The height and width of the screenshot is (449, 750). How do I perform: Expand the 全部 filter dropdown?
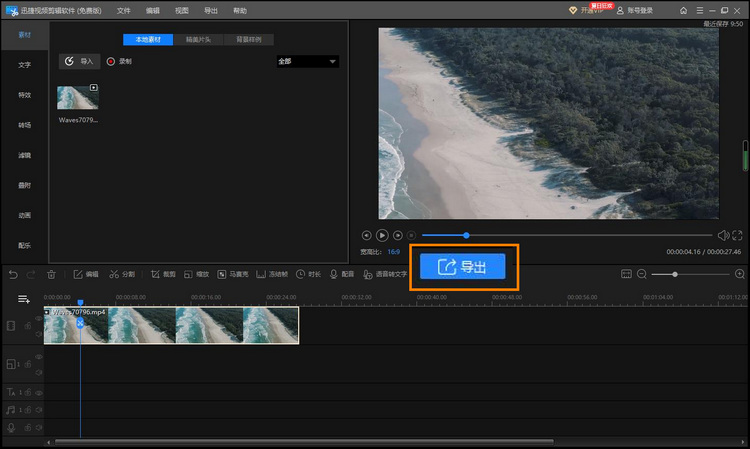pos(308,61)
